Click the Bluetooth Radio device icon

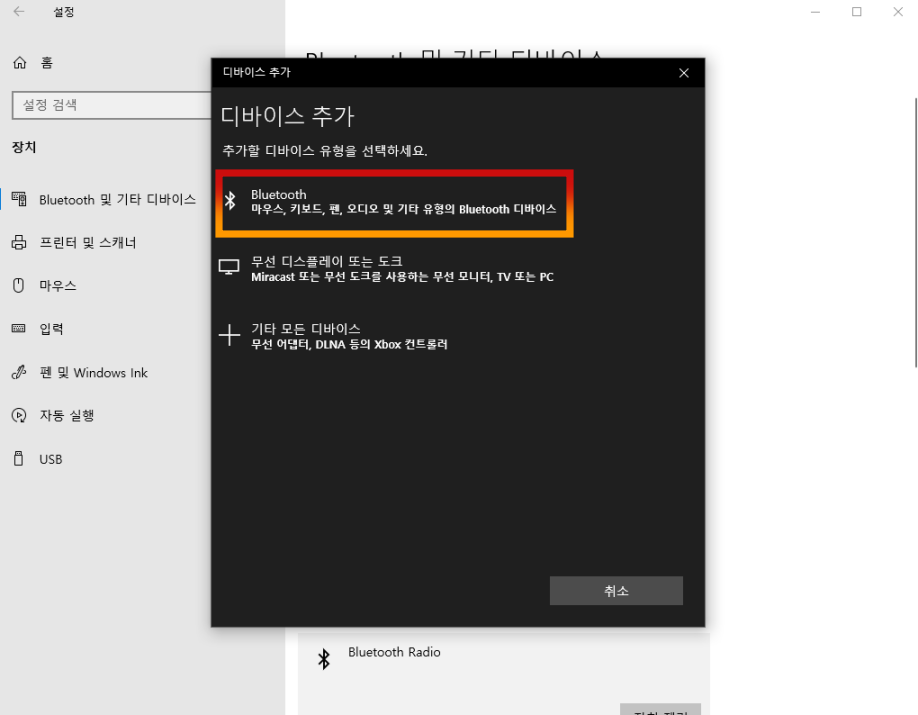coord(324,659)
